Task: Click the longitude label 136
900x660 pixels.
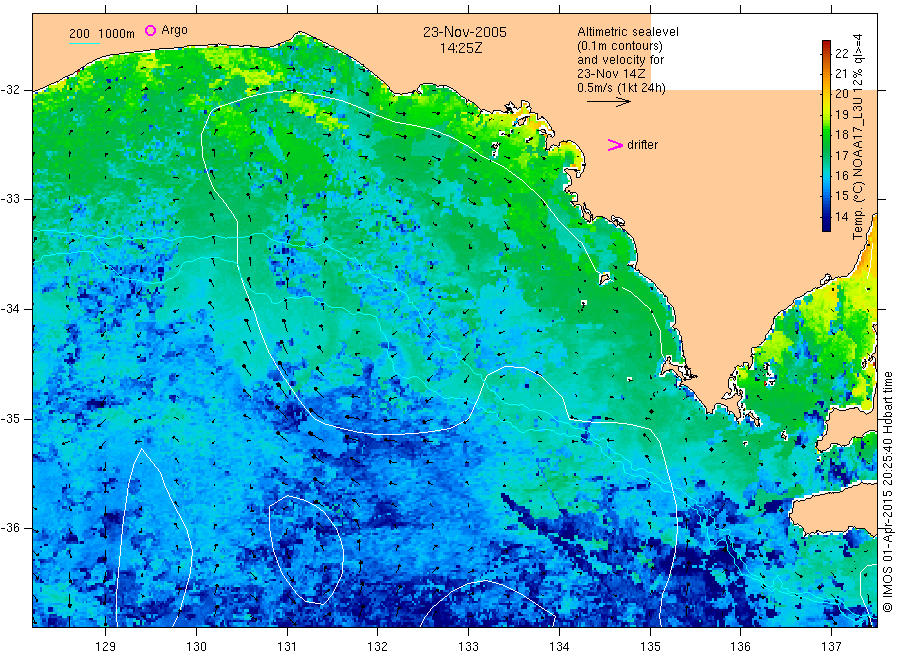Action: 740,647
